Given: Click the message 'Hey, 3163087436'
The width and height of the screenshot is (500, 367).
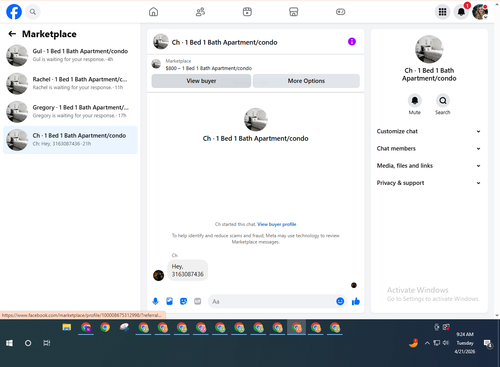Looking at the screenshot, I should (187, 270).
